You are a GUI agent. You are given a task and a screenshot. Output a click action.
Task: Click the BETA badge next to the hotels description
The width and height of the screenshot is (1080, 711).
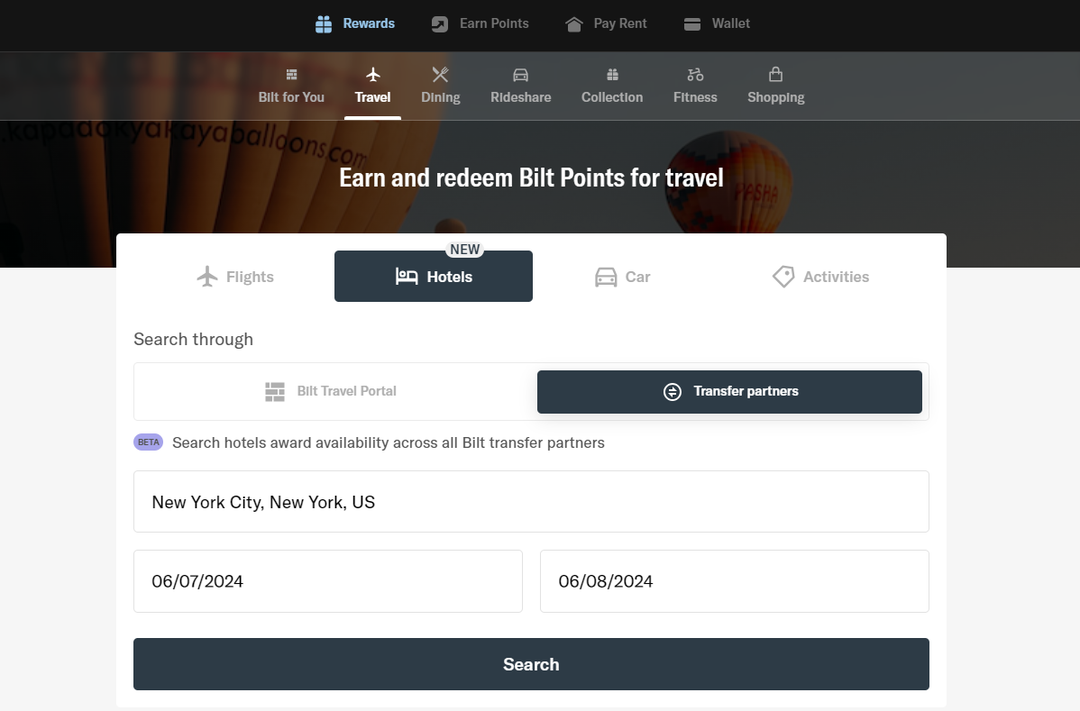[148, 442]
